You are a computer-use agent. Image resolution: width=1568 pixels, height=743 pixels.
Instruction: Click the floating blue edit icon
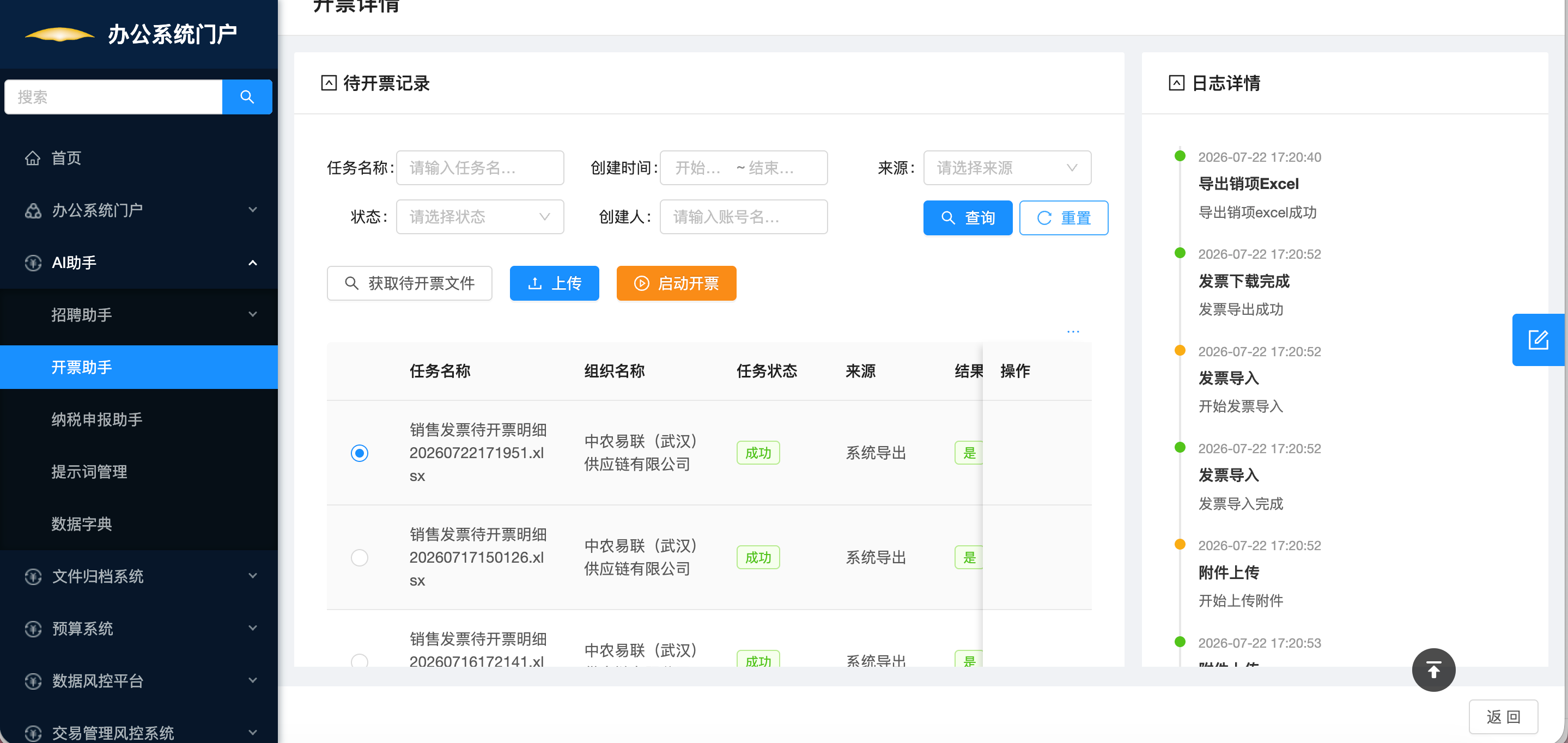pyautogui.click(x=1538, y=339)
